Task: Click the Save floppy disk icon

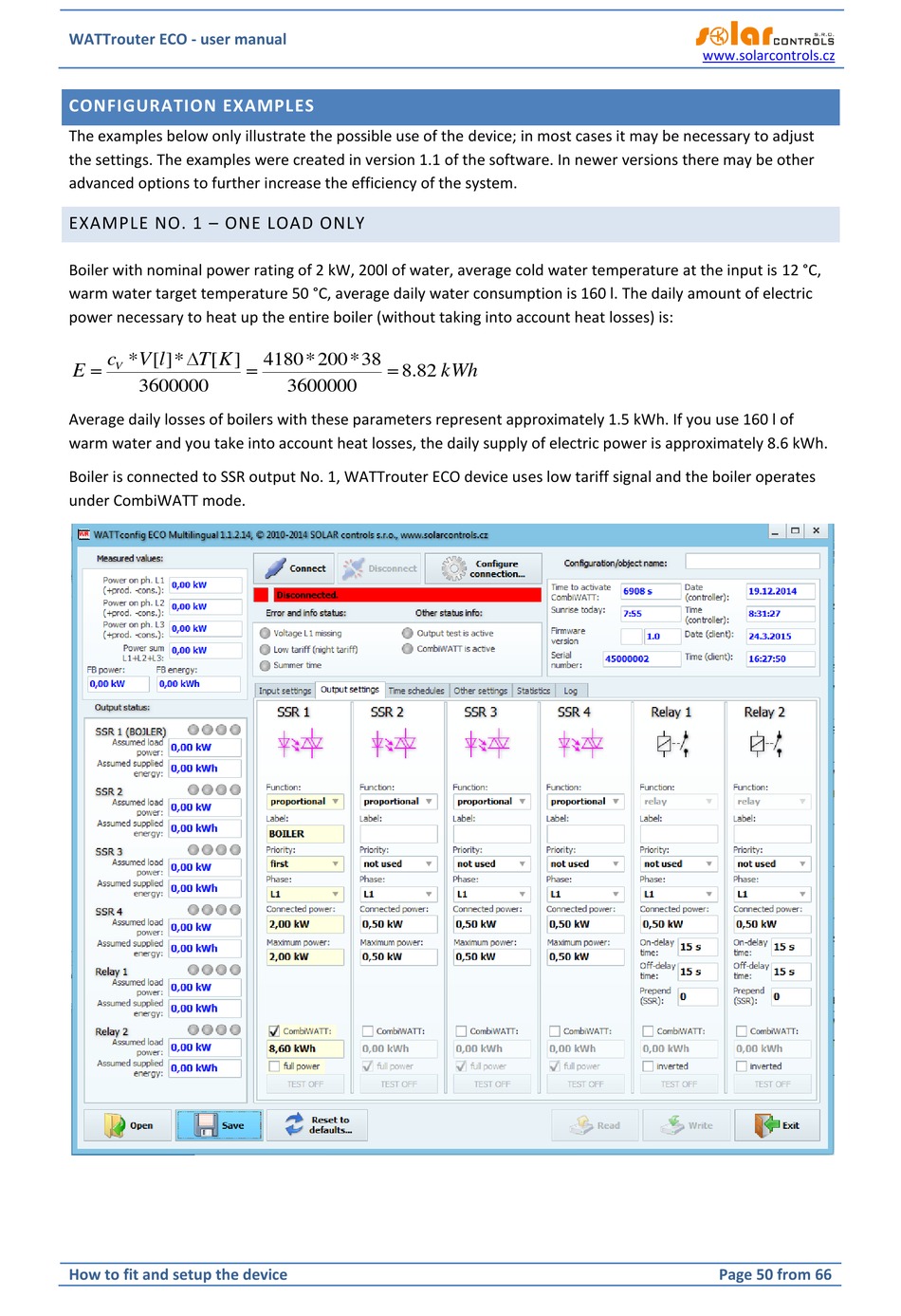Action: tap(206, 1125)
